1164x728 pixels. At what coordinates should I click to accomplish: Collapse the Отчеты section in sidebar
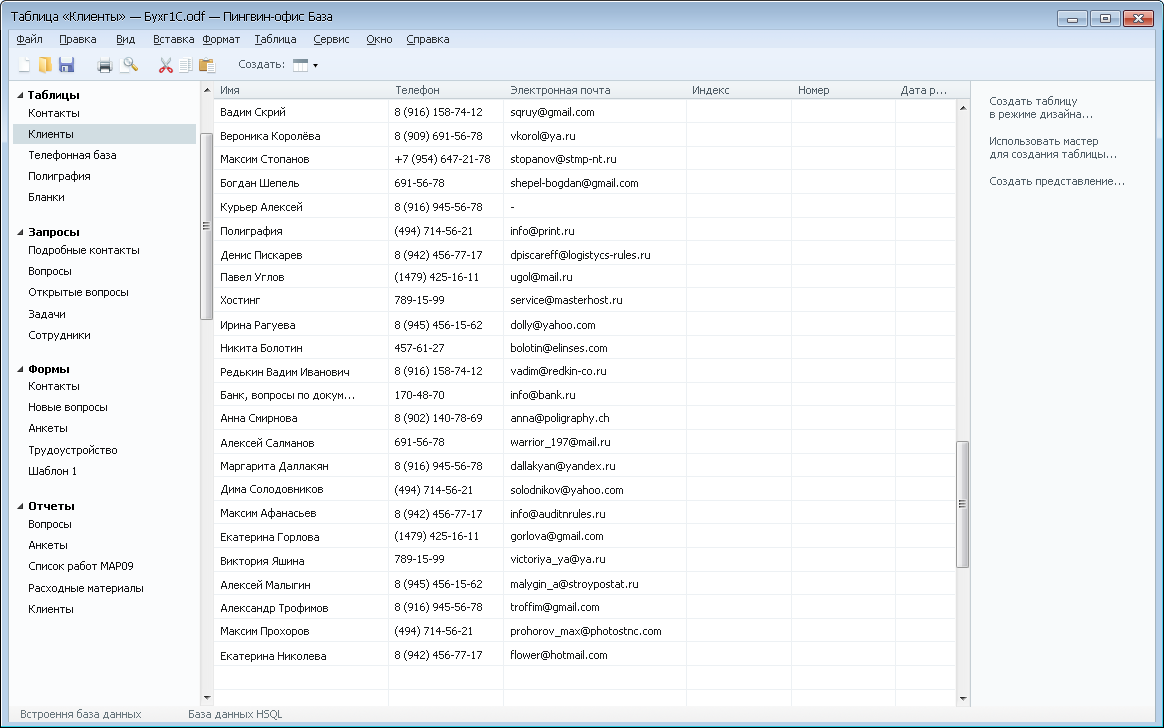point(19,506)
